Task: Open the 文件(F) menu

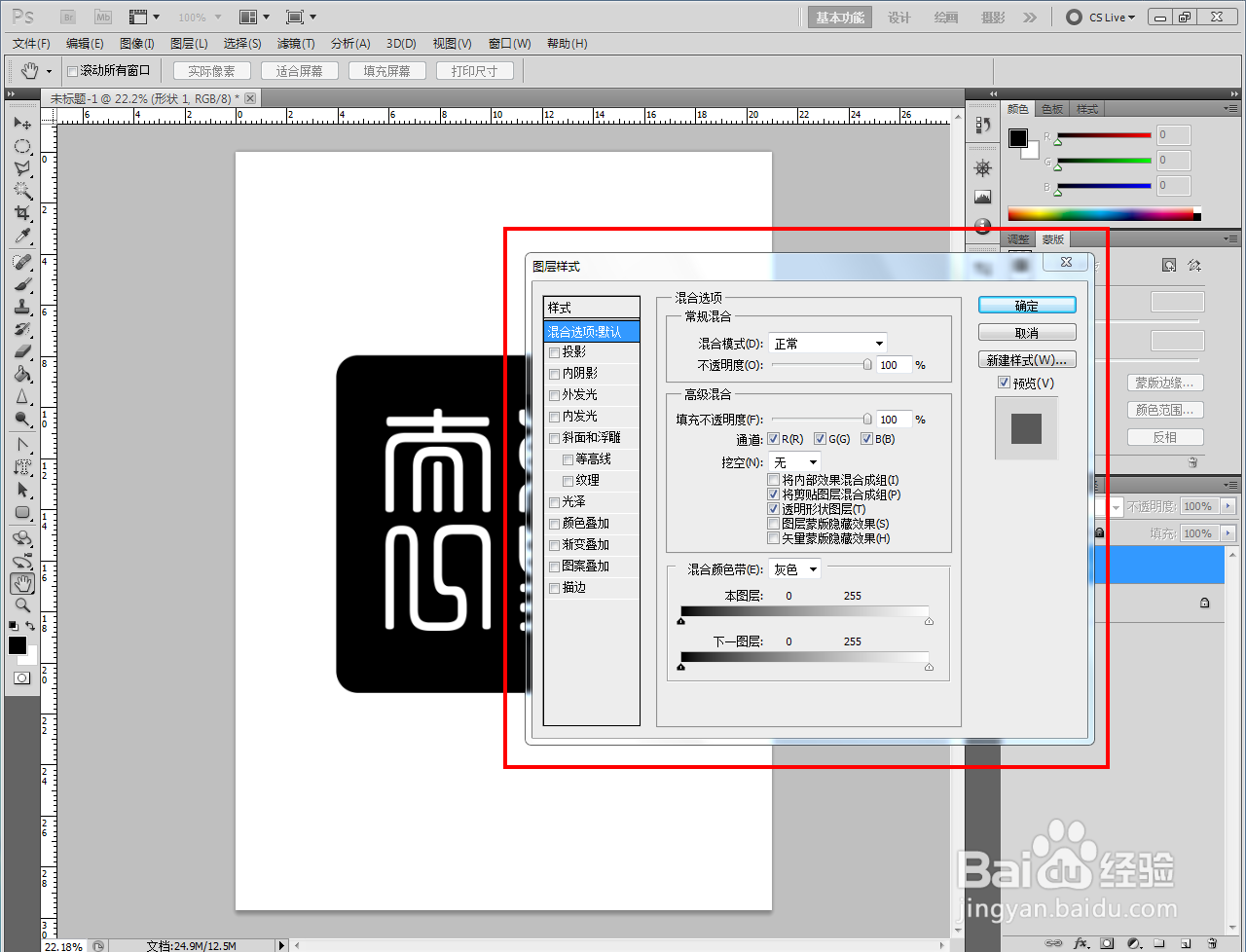Action: coord(31,44)
